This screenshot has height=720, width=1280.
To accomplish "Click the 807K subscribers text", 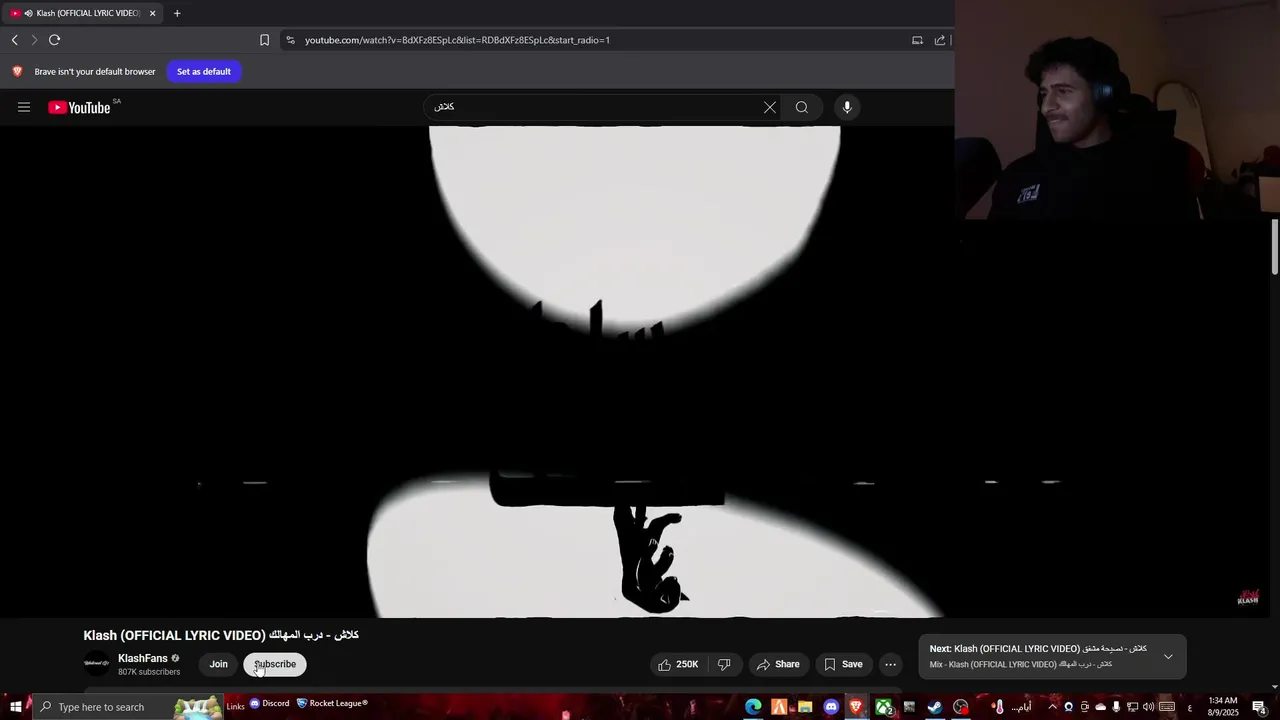I will tap(149, 672).
